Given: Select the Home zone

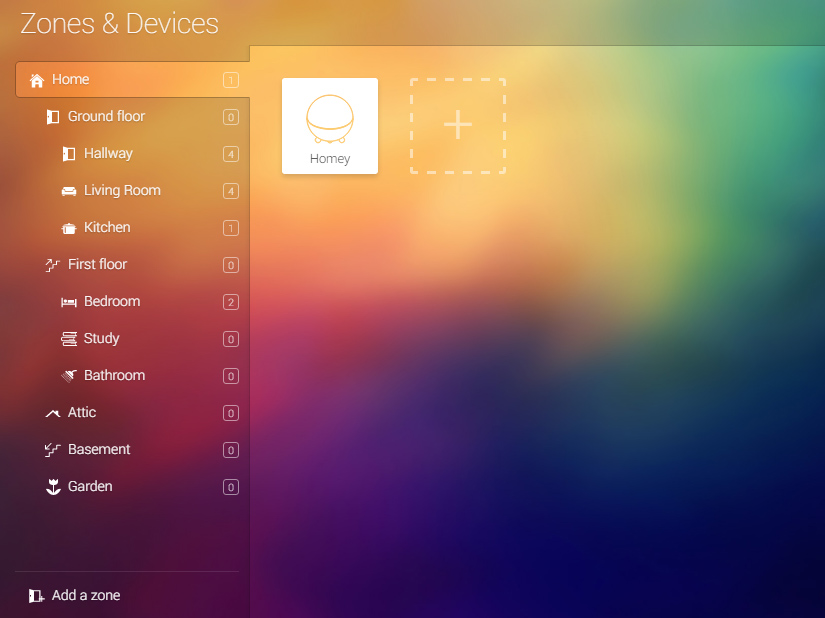Looking at the screenshot, I should pyautogui.click(x=133, y=79).
